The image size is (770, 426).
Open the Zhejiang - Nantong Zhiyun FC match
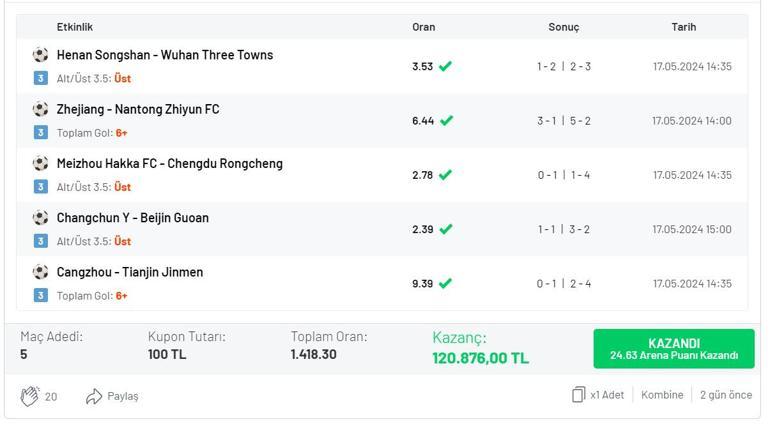138,109
